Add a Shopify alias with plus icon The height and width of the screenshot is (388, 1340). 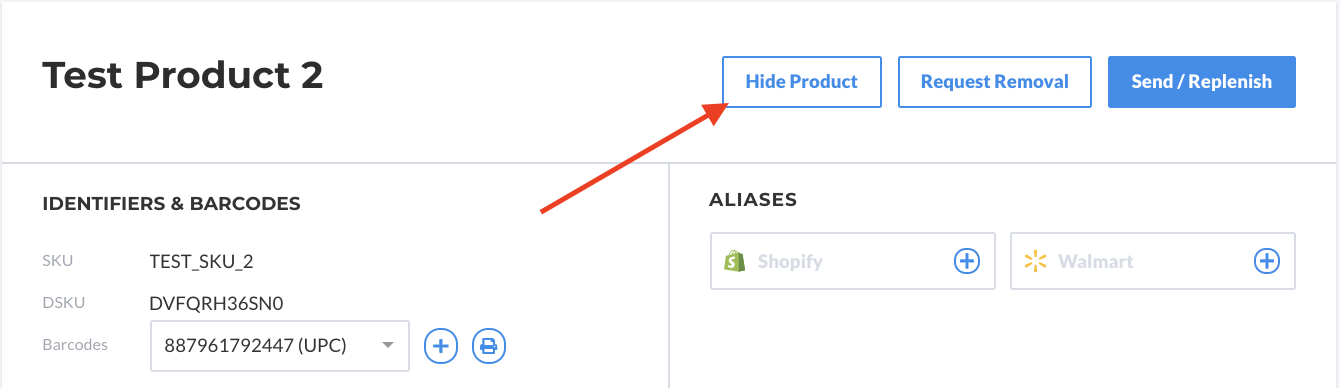[966, 261]
